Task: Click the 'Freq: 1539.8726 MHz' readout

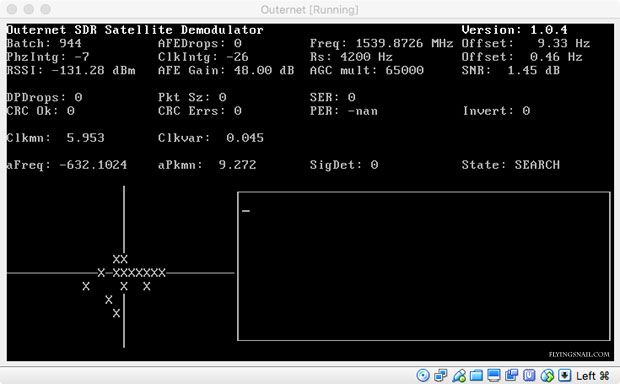Action: (381, 44)
